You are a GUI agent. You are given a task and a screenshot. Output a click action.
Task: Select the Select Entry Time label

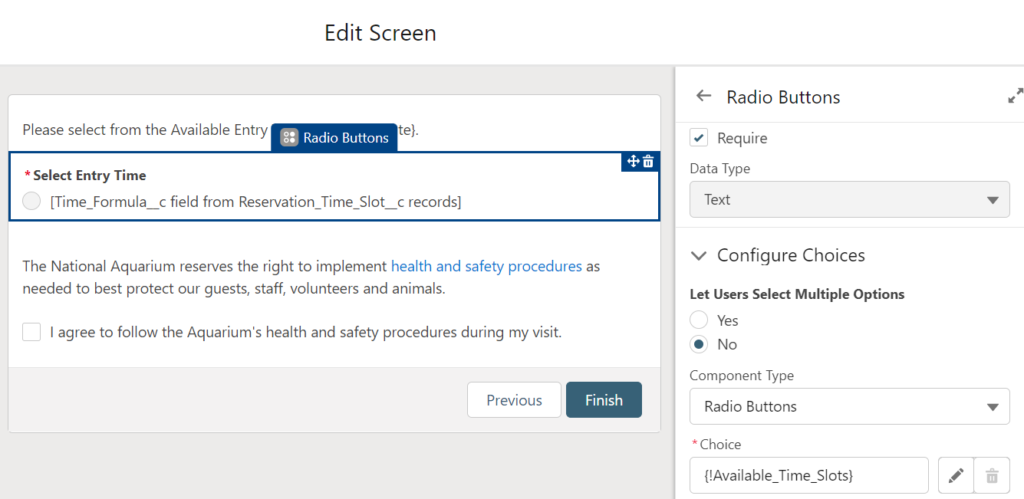click(89, 175)
